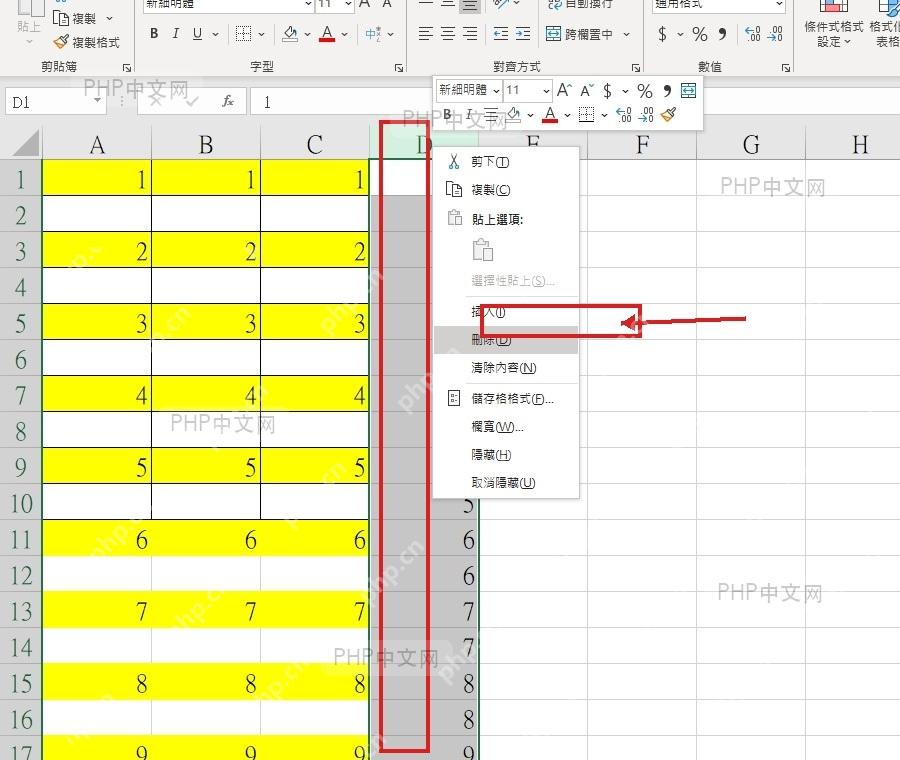900x760 pixels.
Task: Click mini toolbar Comma Style icon
Action: coord(667,91)
